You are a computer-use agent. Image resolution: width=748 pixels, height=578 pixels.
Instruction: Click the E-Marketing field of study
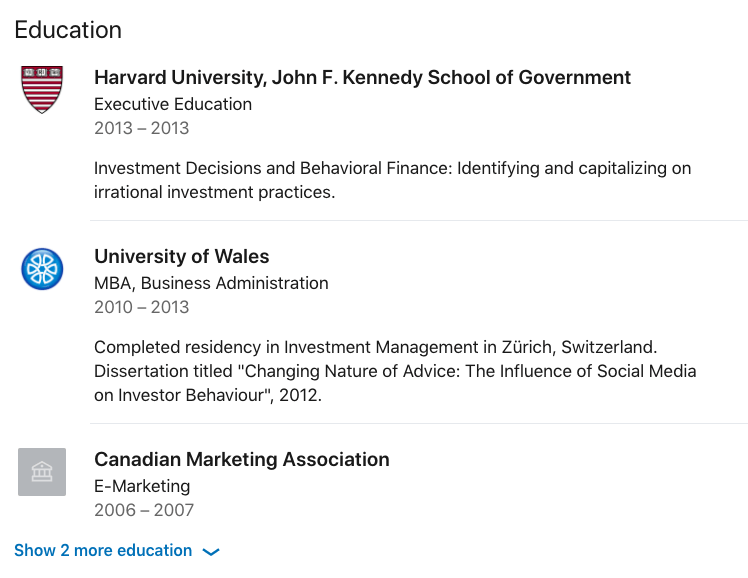142,486
